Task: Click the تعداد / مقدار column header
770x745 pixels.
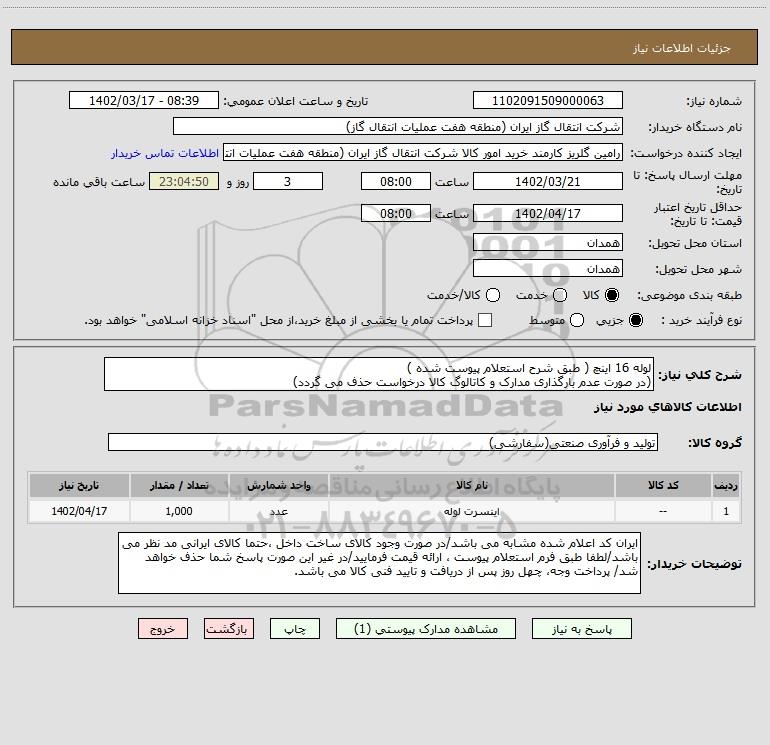Action: coord(179,485)
